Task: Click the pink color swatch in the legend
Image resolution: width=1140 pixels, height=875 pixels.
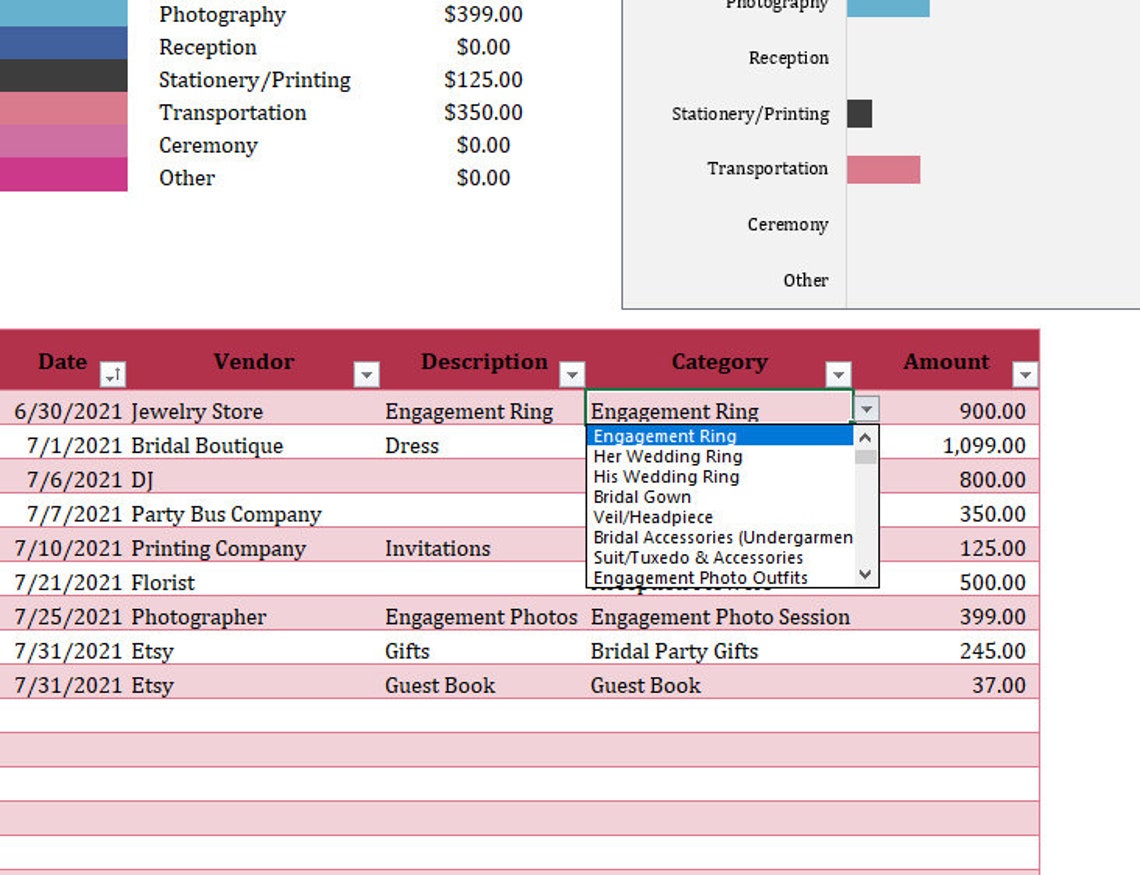Action: (63, 110)
